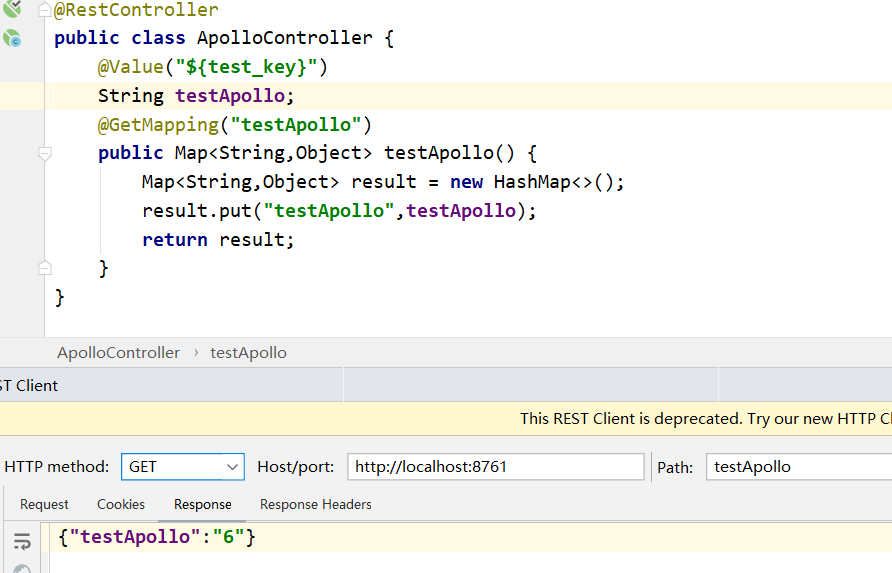Collapse the testApollo method using fold marker
The image size is (892, 573).
pos(44,154)
